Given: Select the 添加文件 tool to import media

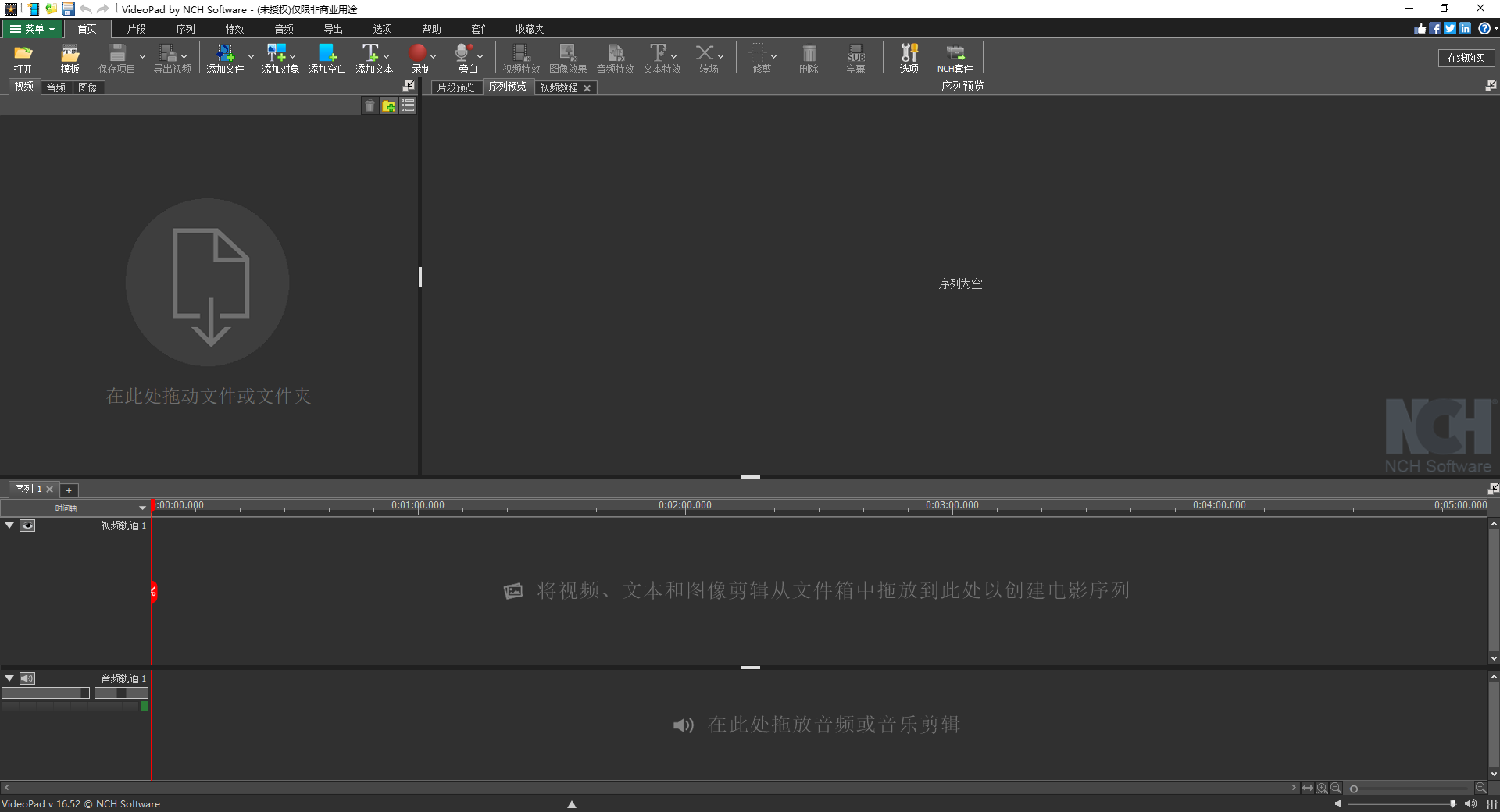Looking at the screenshot, I should [x=225, y=57].
